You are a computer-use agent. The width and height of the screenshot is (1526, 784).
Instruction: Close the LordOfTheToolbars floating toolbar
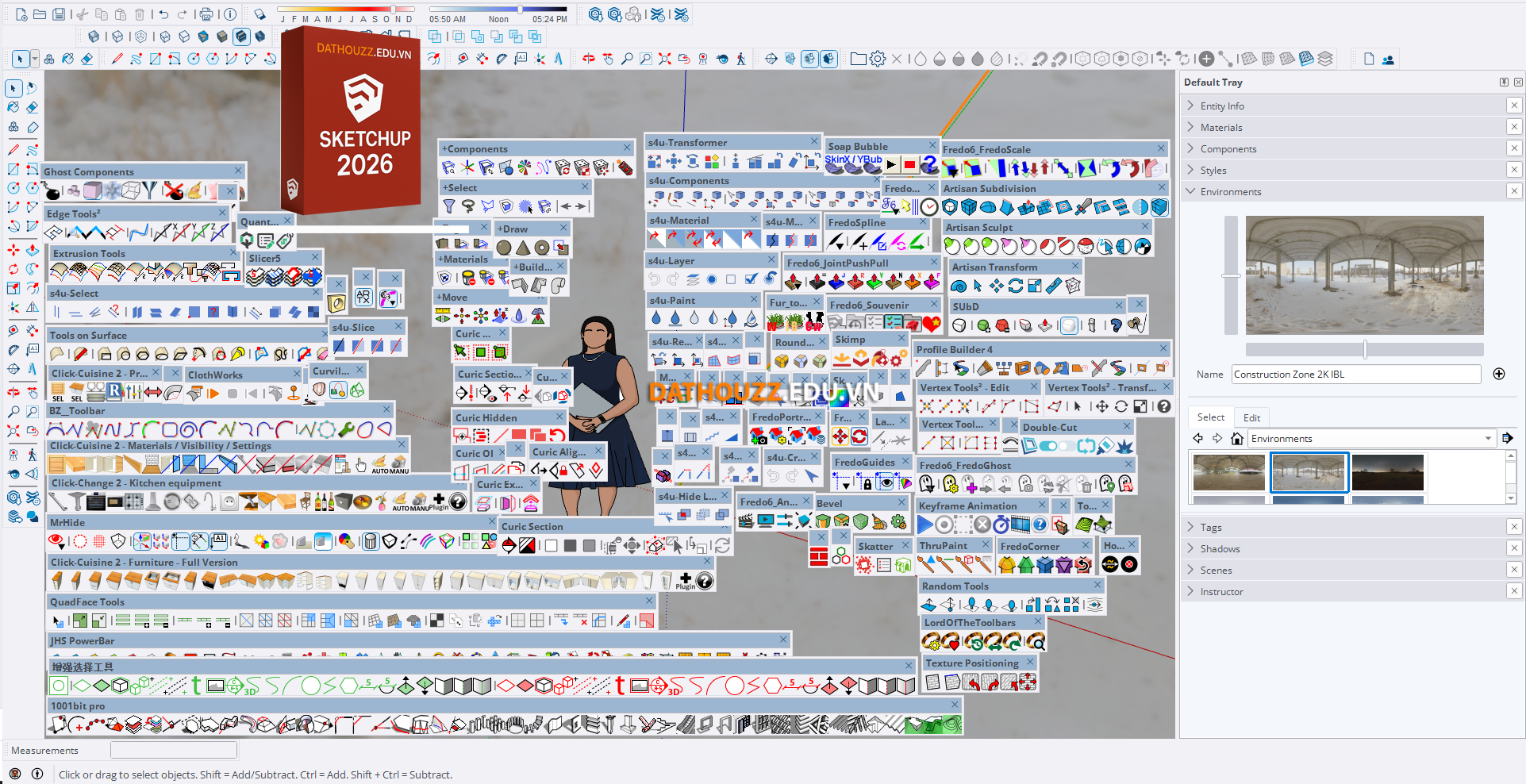[x=1037, y=622]
